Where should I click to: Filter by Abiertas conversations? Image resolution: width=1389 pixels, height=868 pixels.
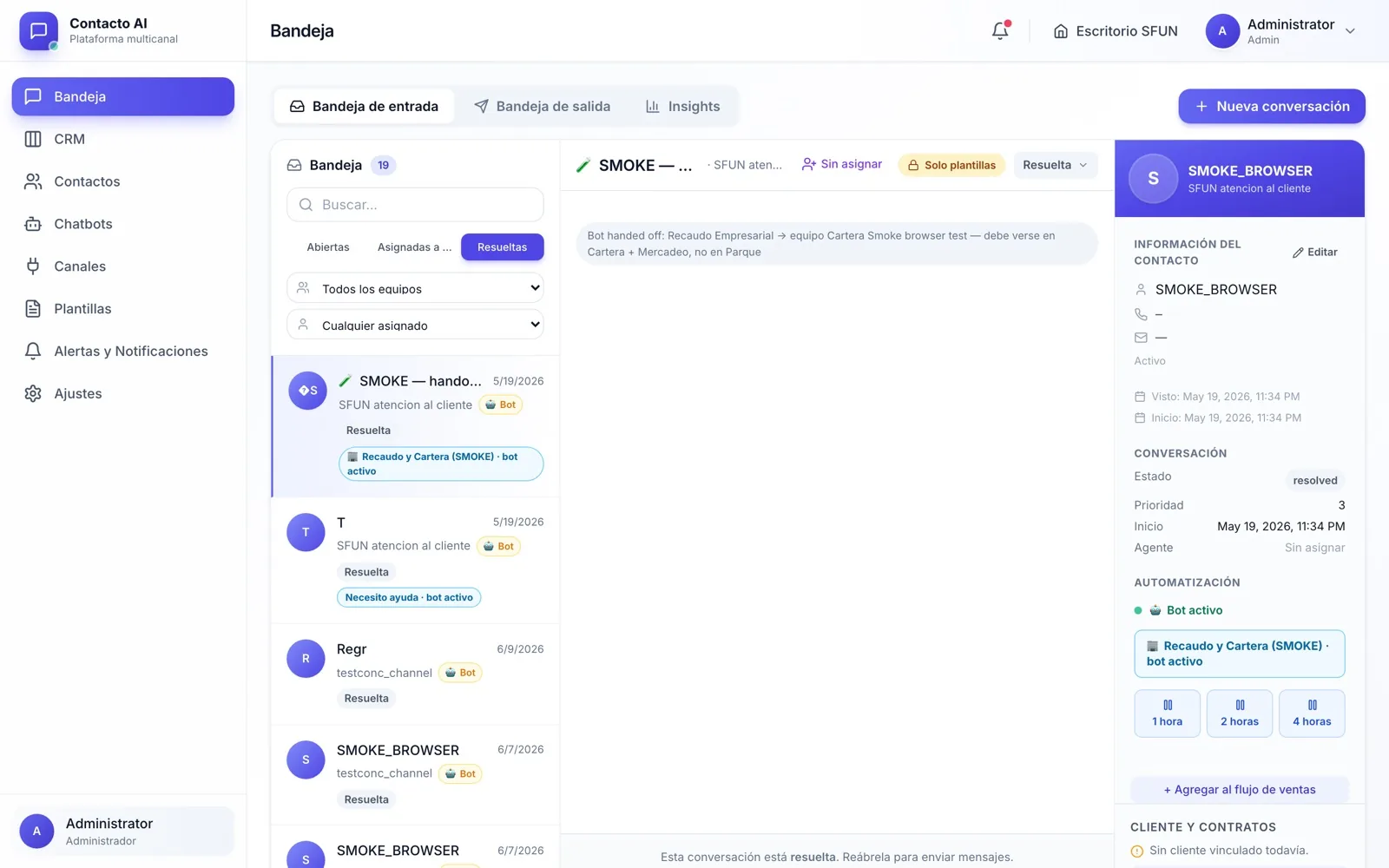tap(328, 247)
